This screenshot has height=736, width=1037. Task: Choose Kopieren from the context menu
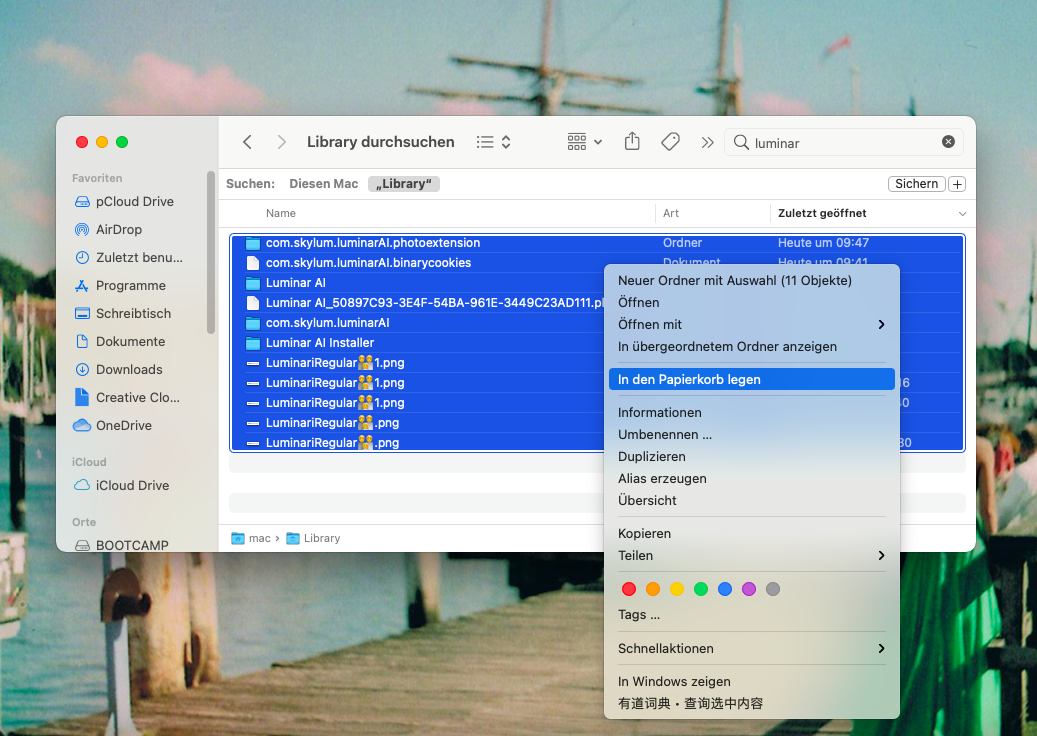(751, 534)
